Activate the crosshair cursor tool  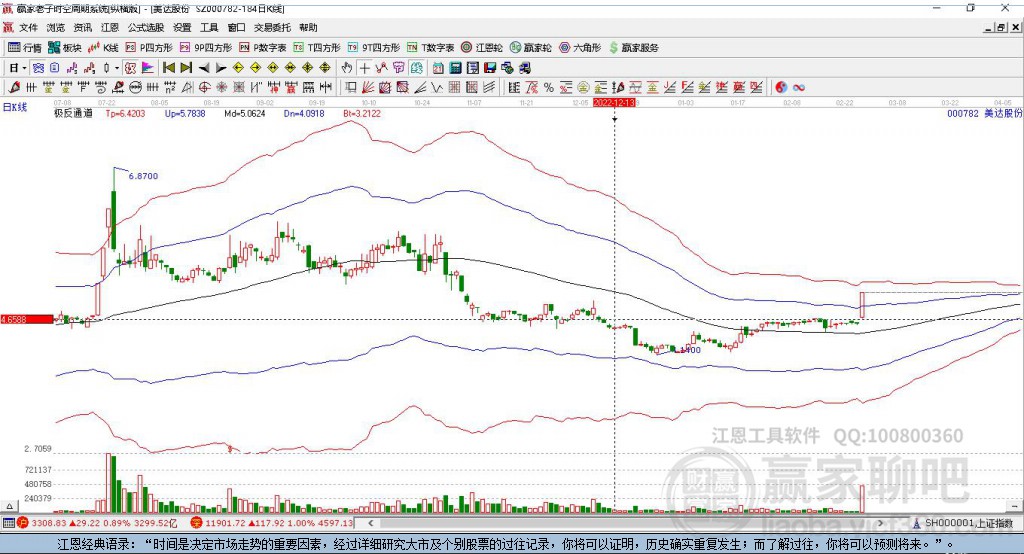tap(364, 68)
